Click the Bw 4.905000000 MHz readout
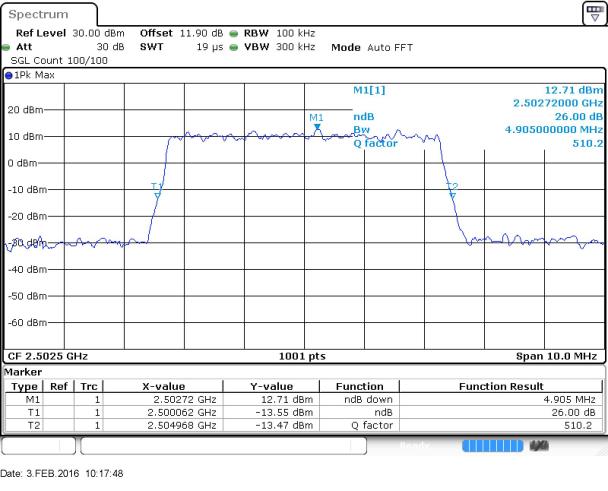Image resolution: width=608 pixels, height=491 pixels. click(554, 130)
